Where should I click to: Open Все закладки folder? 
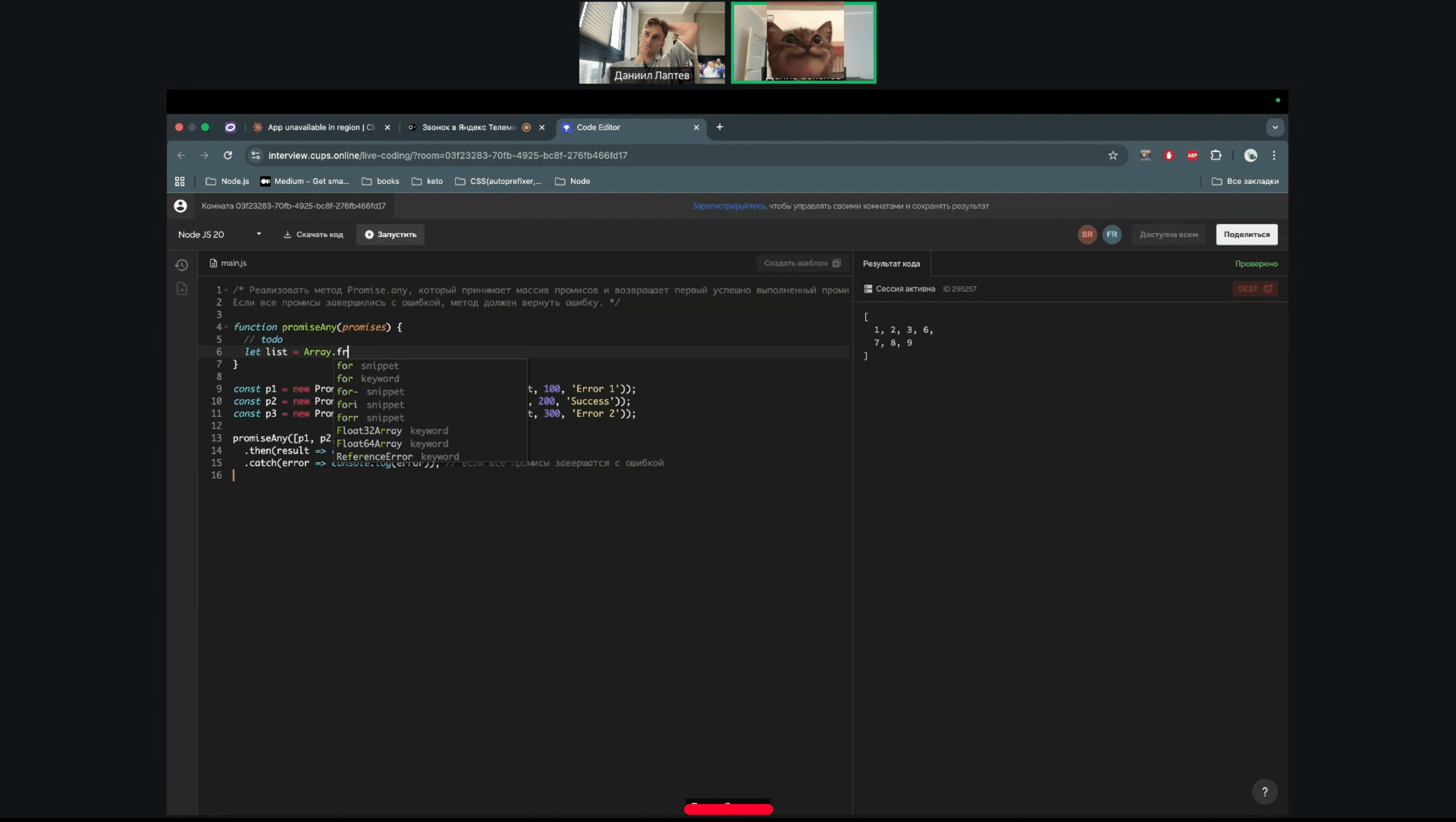click(x=1245, y=181)
